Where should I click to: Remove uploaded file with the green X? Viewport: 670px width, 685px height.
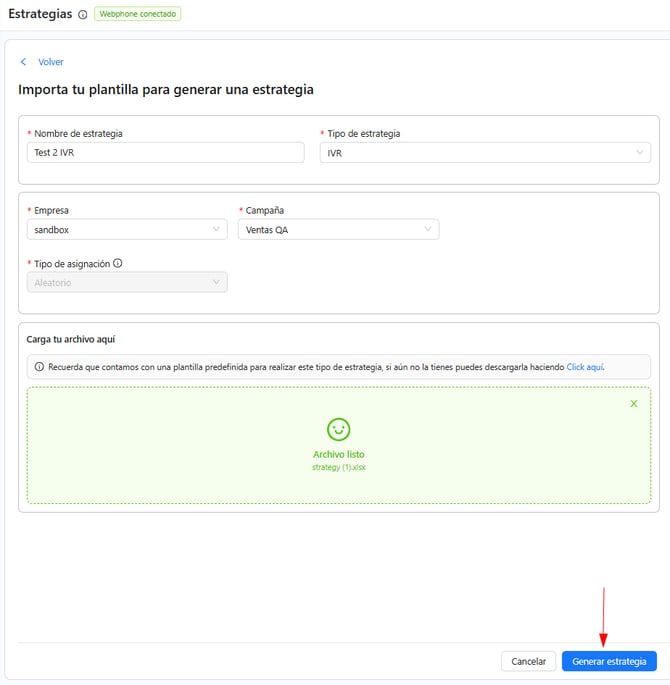click(633, 403)
